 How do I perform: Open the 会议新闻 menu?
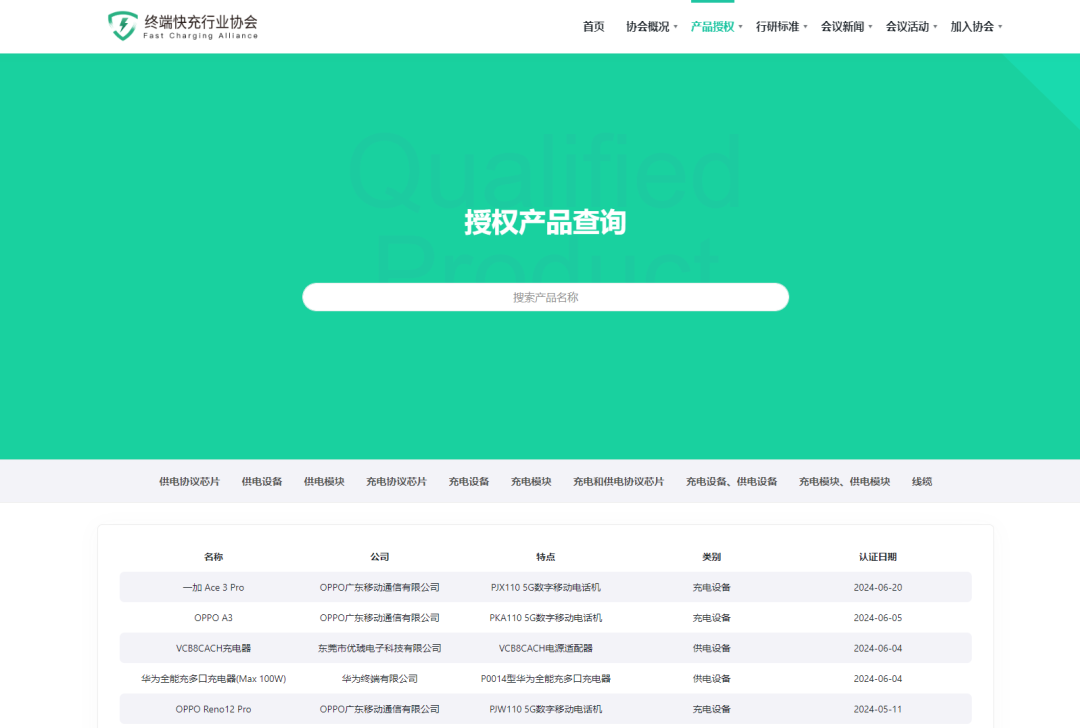tap(842, 27)
